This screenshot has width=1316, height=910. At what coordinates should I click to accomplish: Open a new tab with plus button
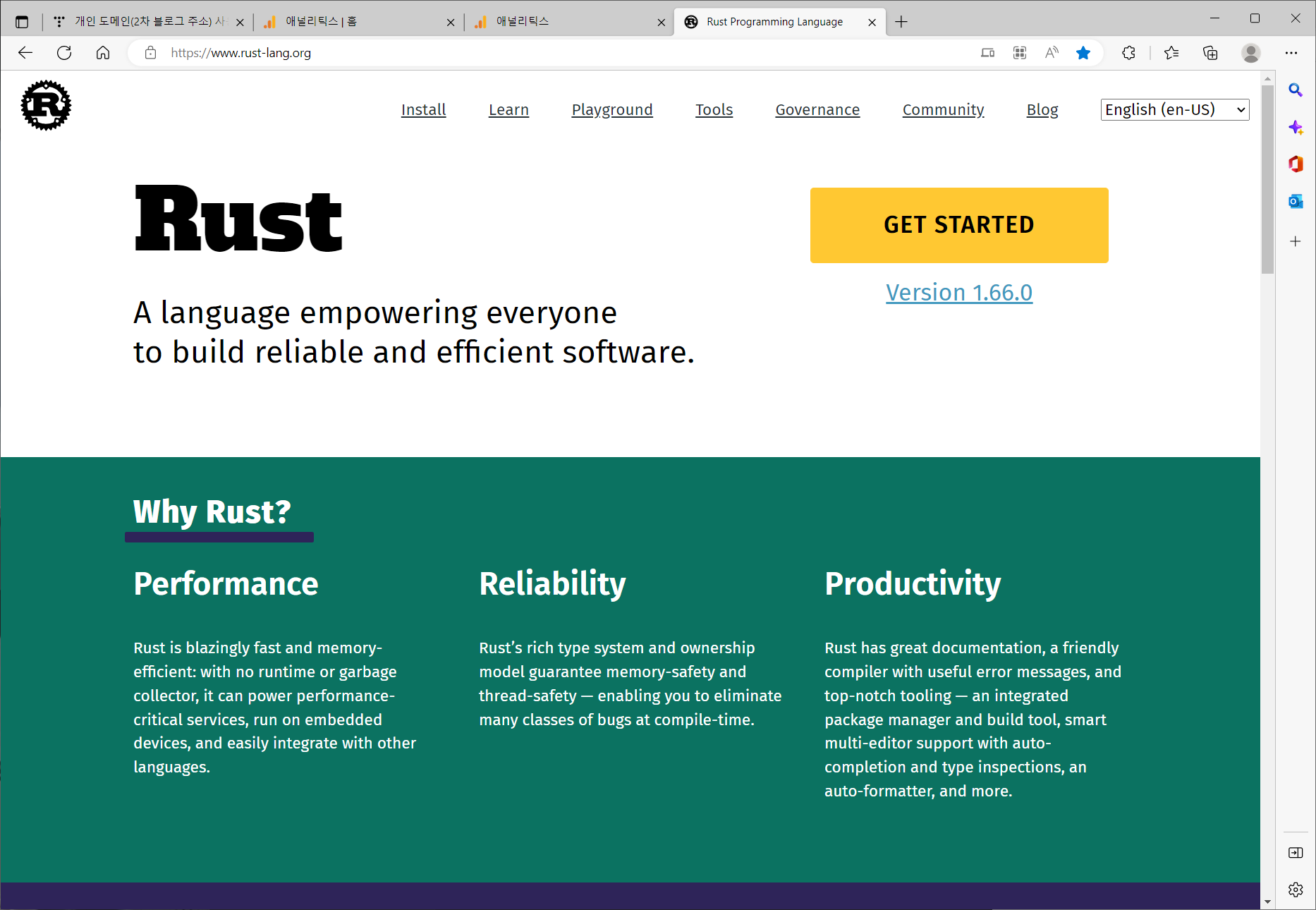click(x=901, y=22)
